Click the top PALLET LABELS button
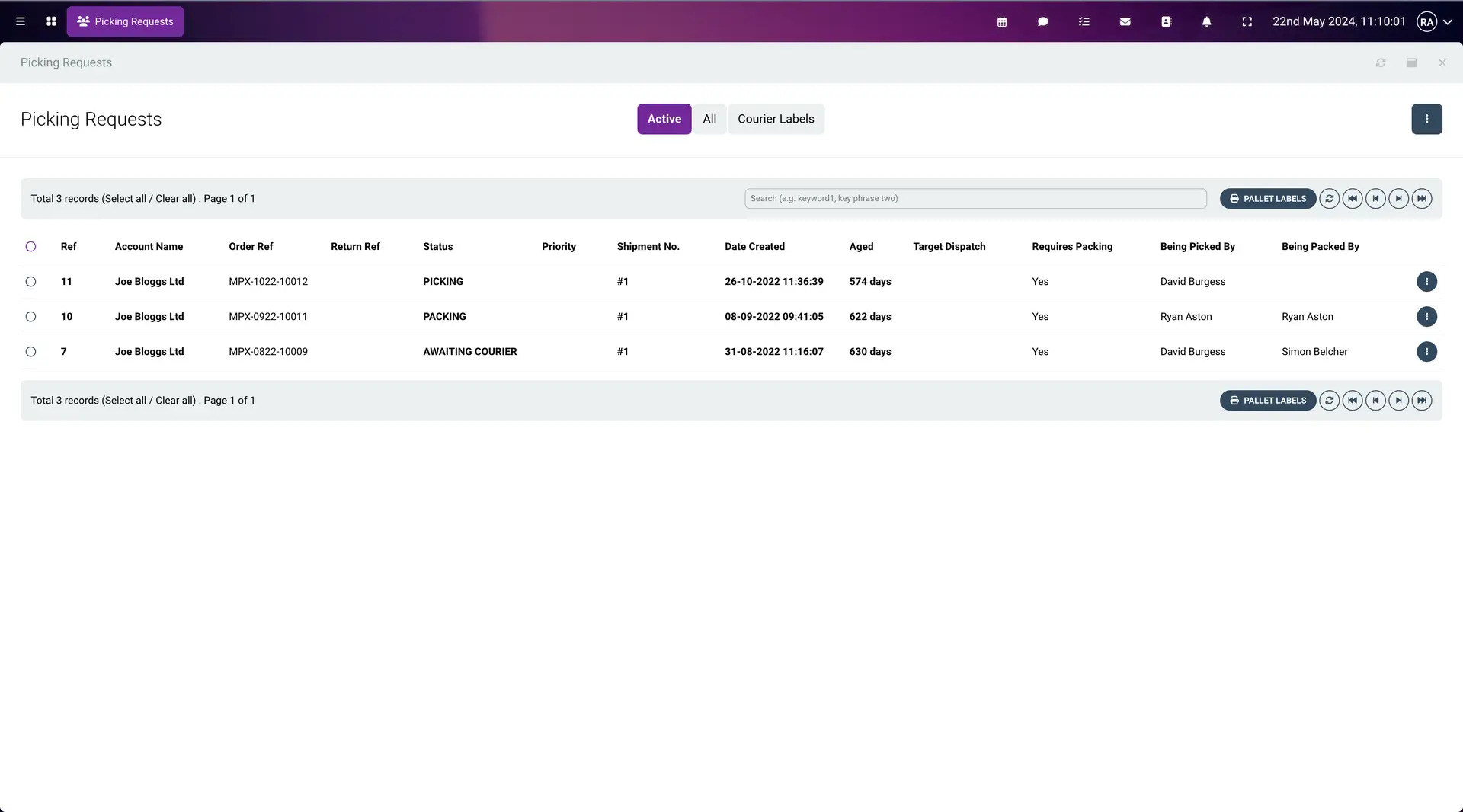Screen dimensions: 1463x812 [1268, 199]
